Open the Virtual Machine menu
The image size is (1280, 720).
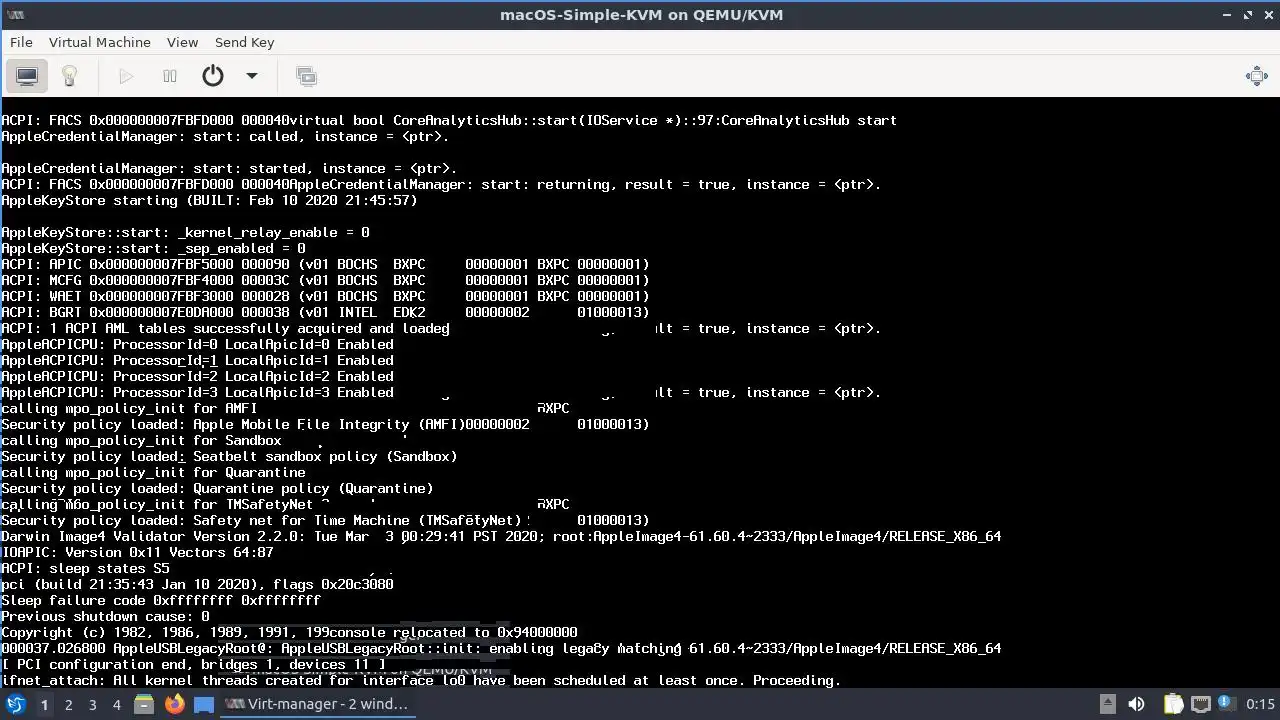click(x=99, y=42)
